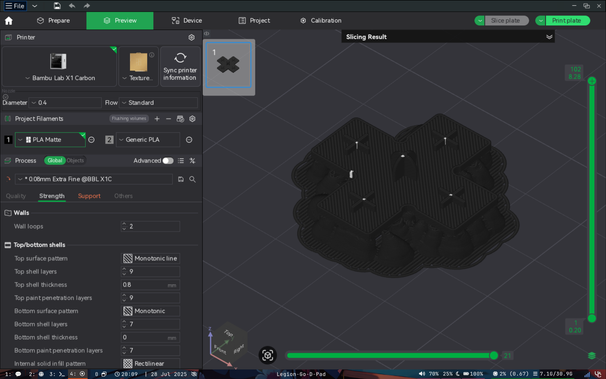Select Global process scope
The image size is (606, 379).
pos(54,161)
